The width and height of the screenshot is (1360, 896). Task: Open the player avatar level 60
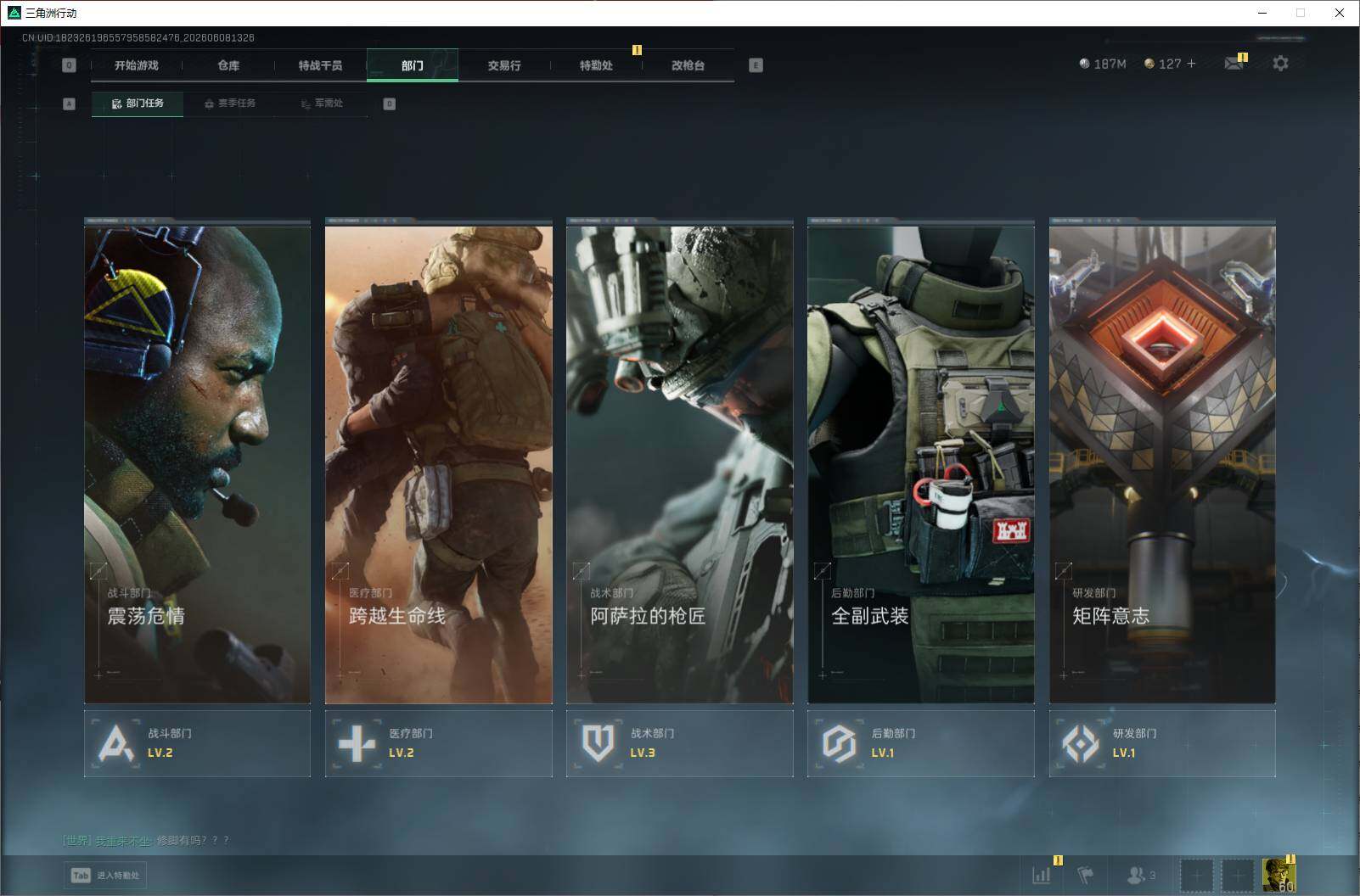(x=1279, y=875)
